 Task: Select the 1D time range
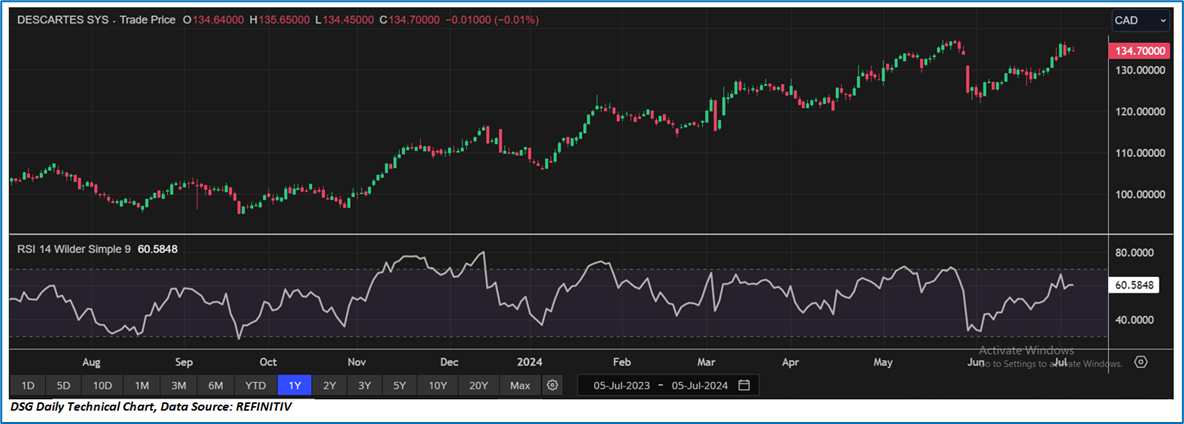click(28, 385)
